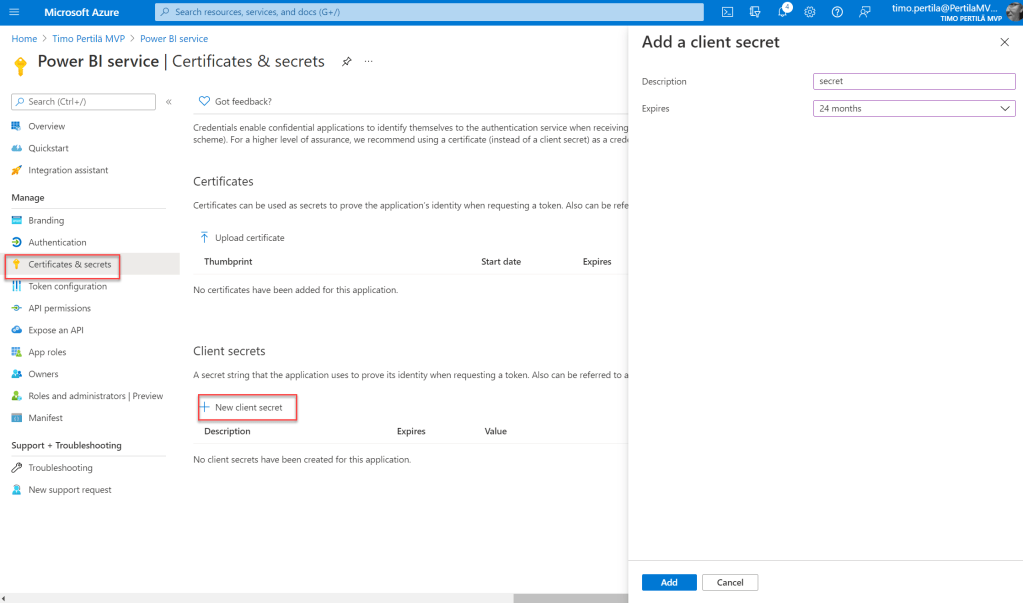Pin the Certificates & secrets page

click(x=347, y=62)
